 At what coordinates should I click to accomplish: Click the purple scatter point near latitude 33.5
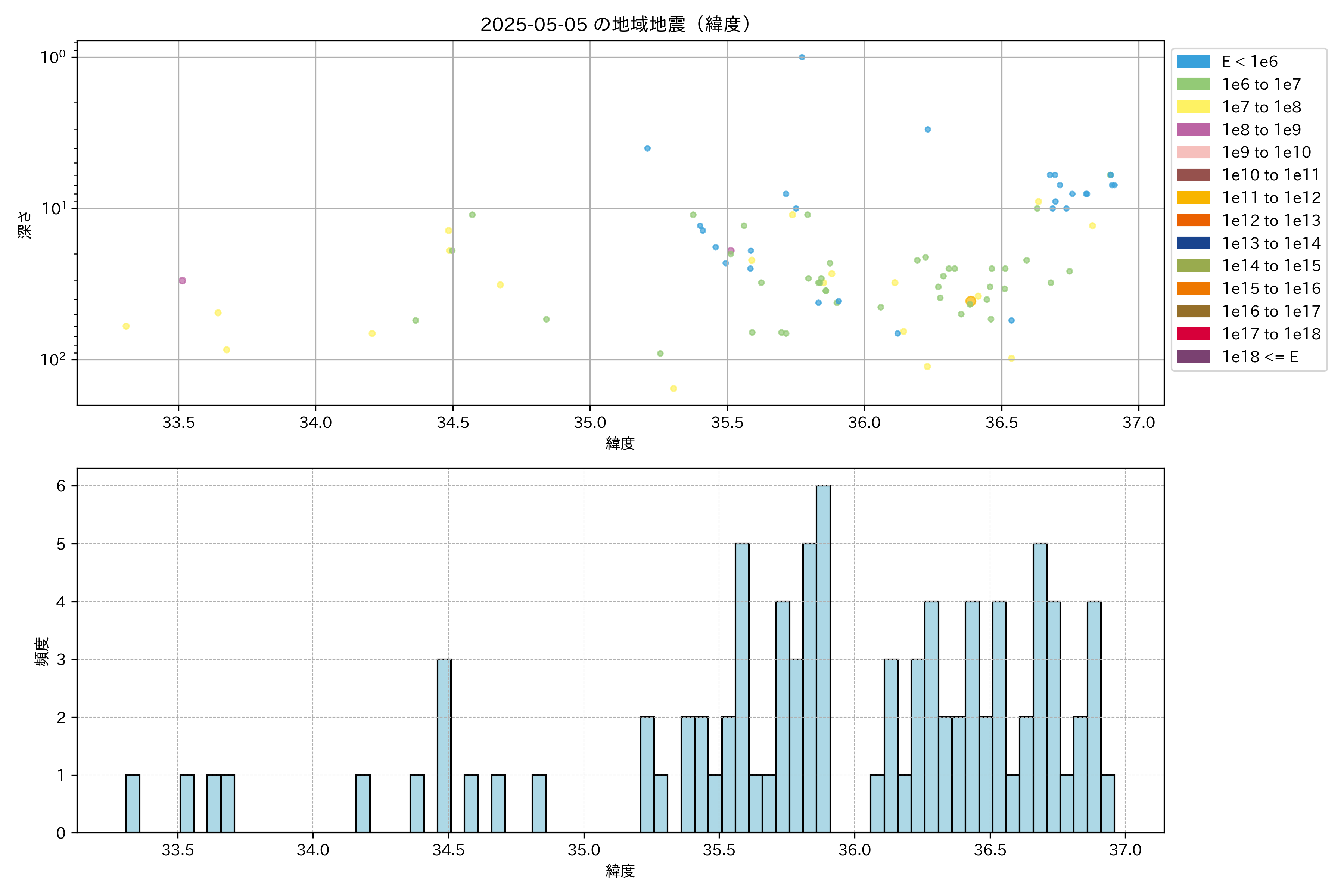pos(182,281)
